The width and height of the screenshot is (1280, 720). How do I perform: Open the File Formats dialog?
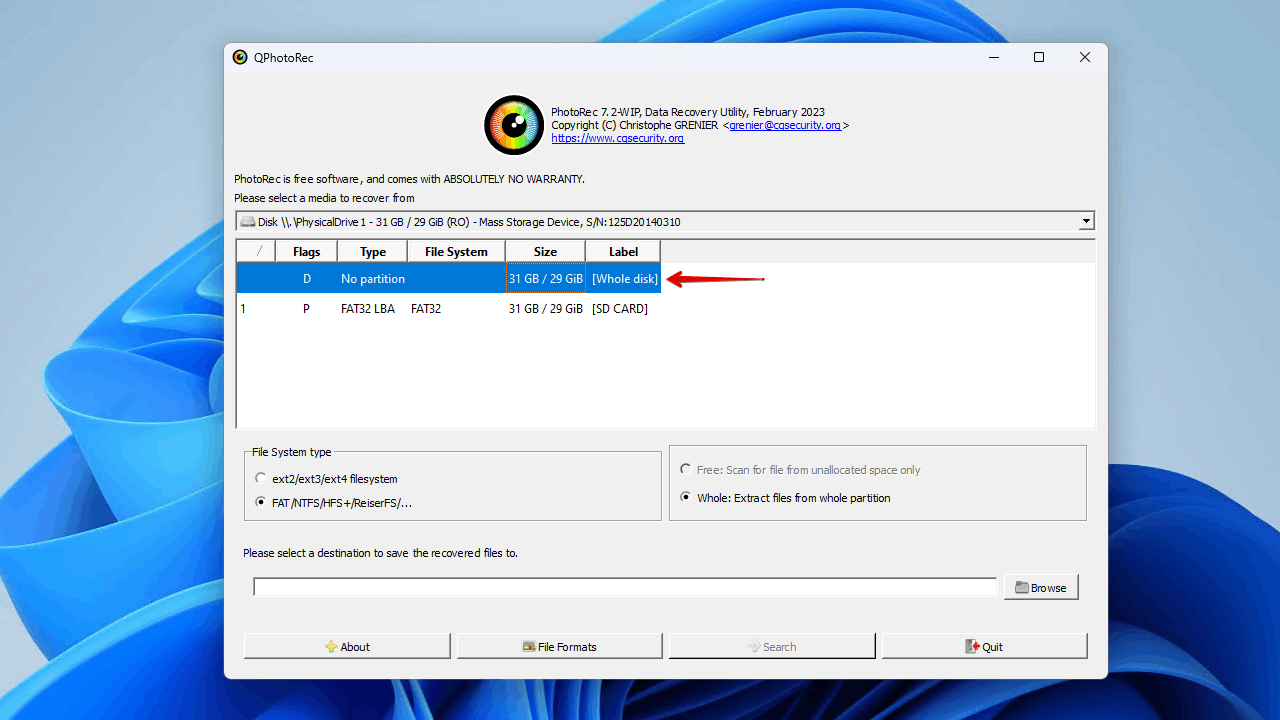pos(560,646)
